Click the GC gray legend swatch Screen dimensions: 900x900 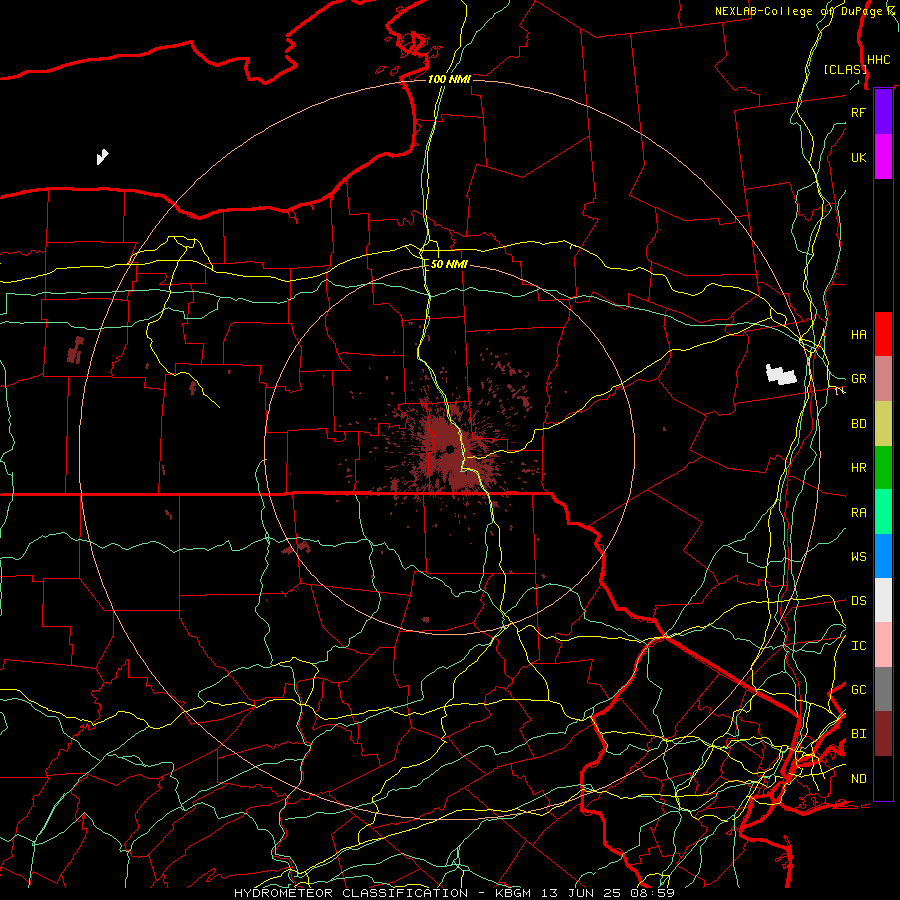tap(883, 689)
